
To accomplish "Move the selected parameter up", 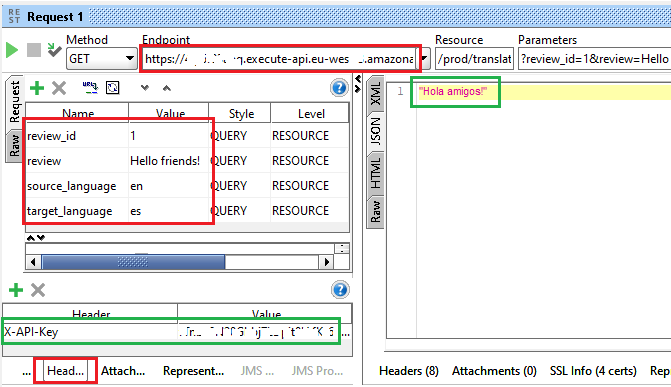I will [x=167, y=88].
